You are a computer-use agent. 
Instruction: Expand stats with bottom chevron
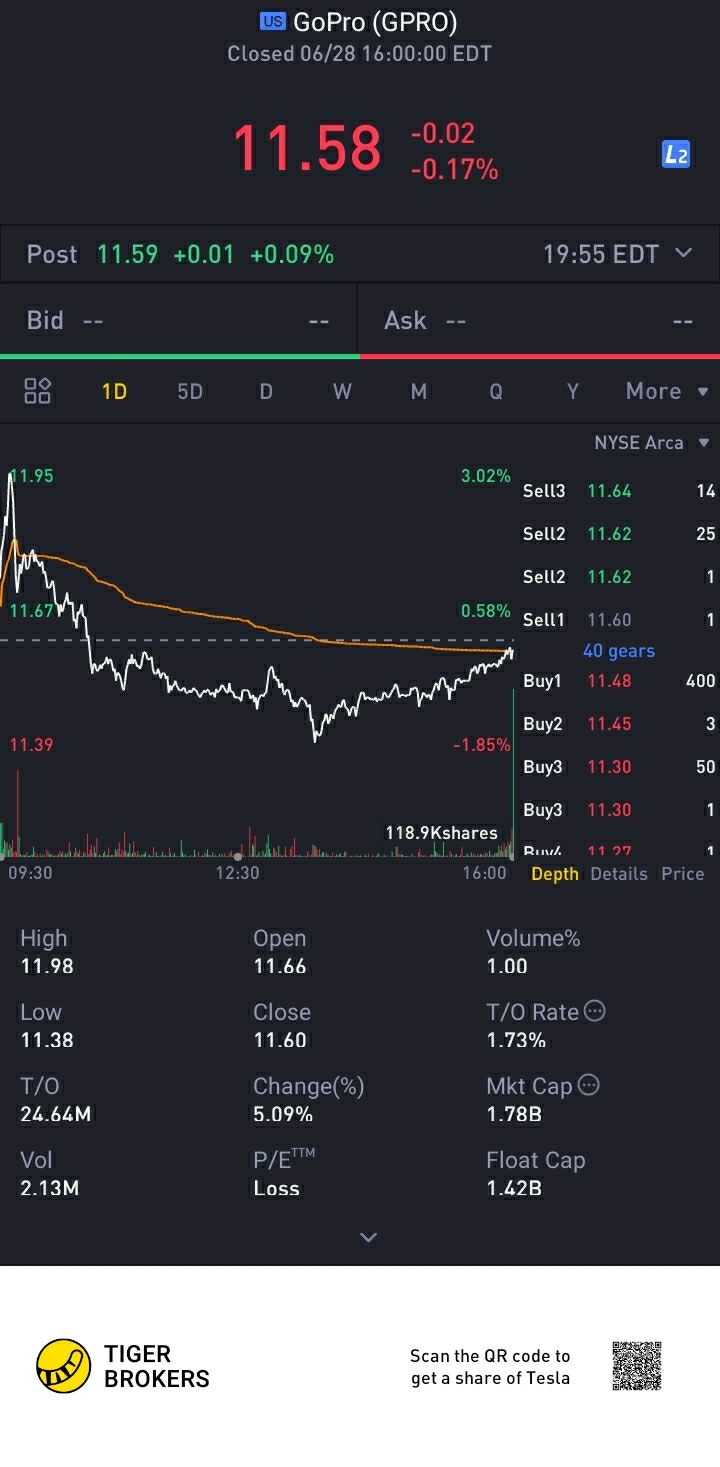368,1237
